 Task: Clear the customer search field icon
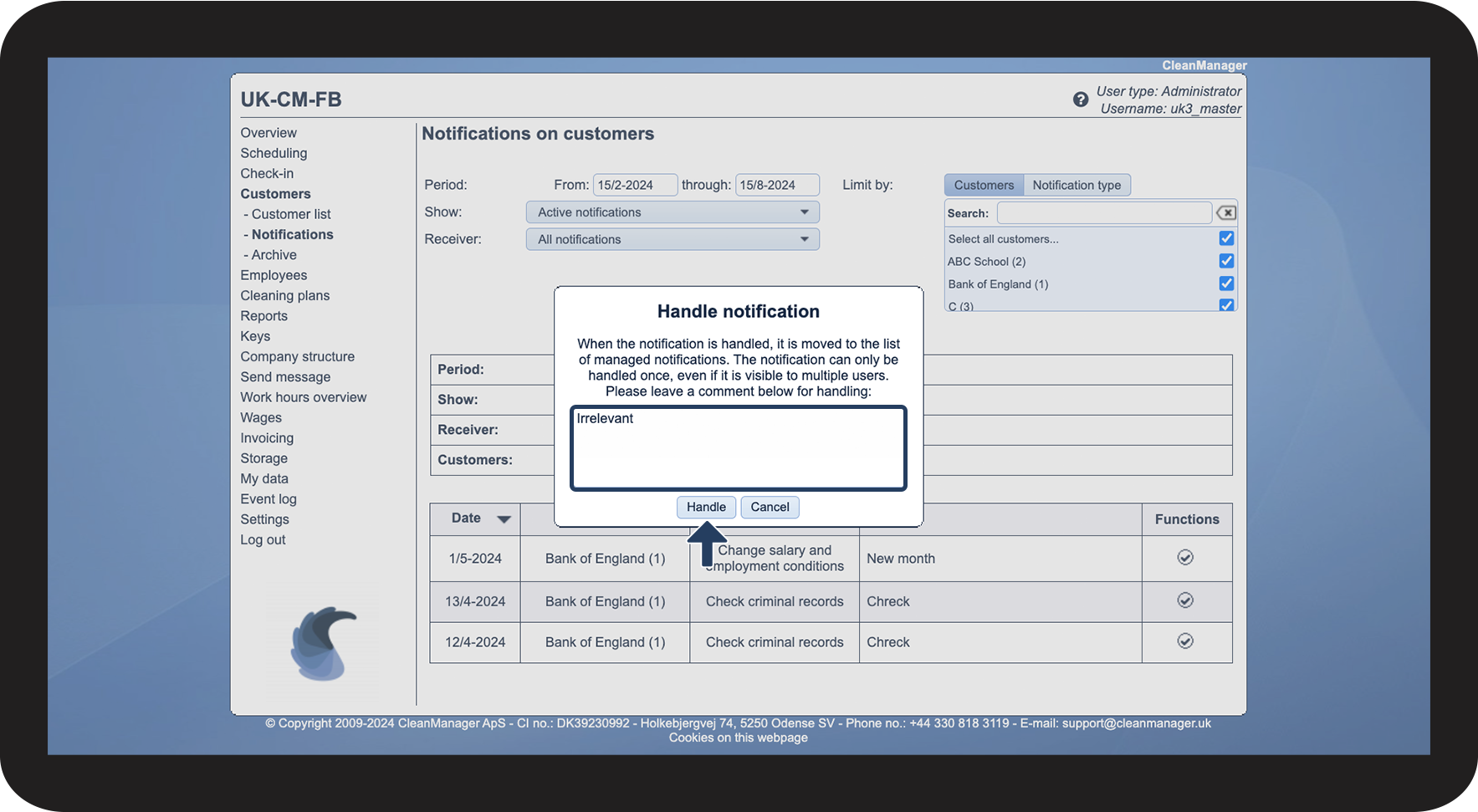click(1225, 213)
